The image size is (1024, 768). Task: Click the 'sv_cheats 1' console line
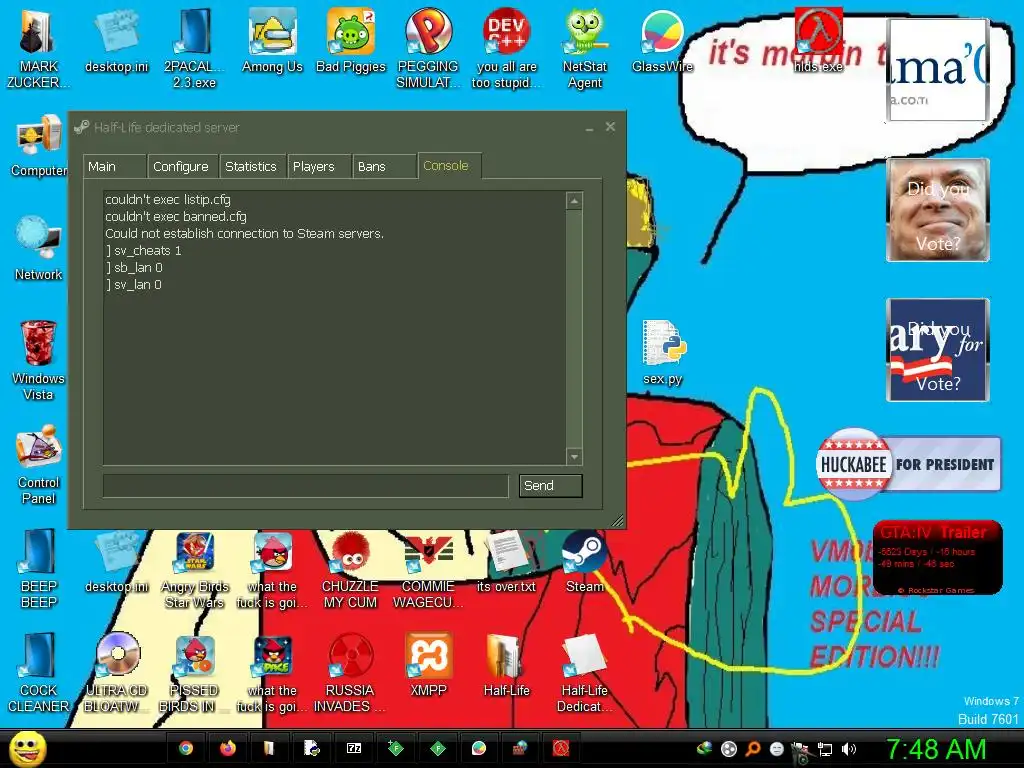pos(144,251)
